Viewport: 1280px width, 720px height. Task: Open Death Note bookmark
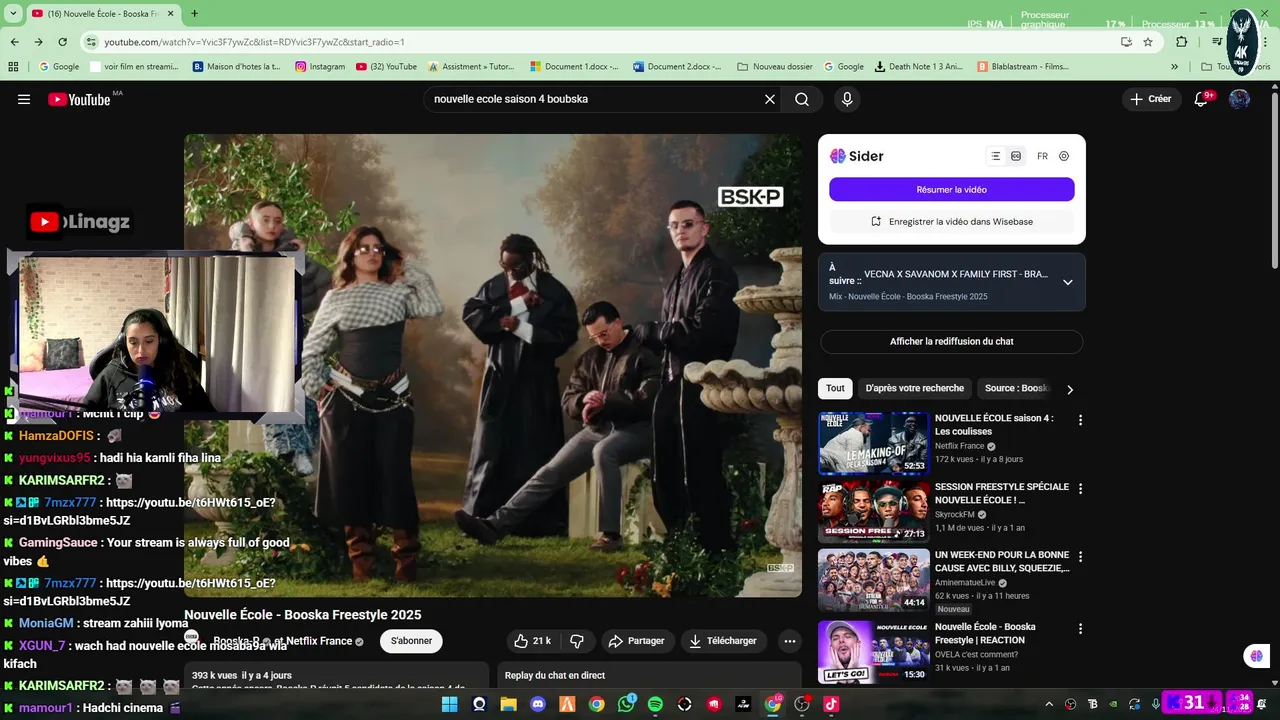(918, 66)
